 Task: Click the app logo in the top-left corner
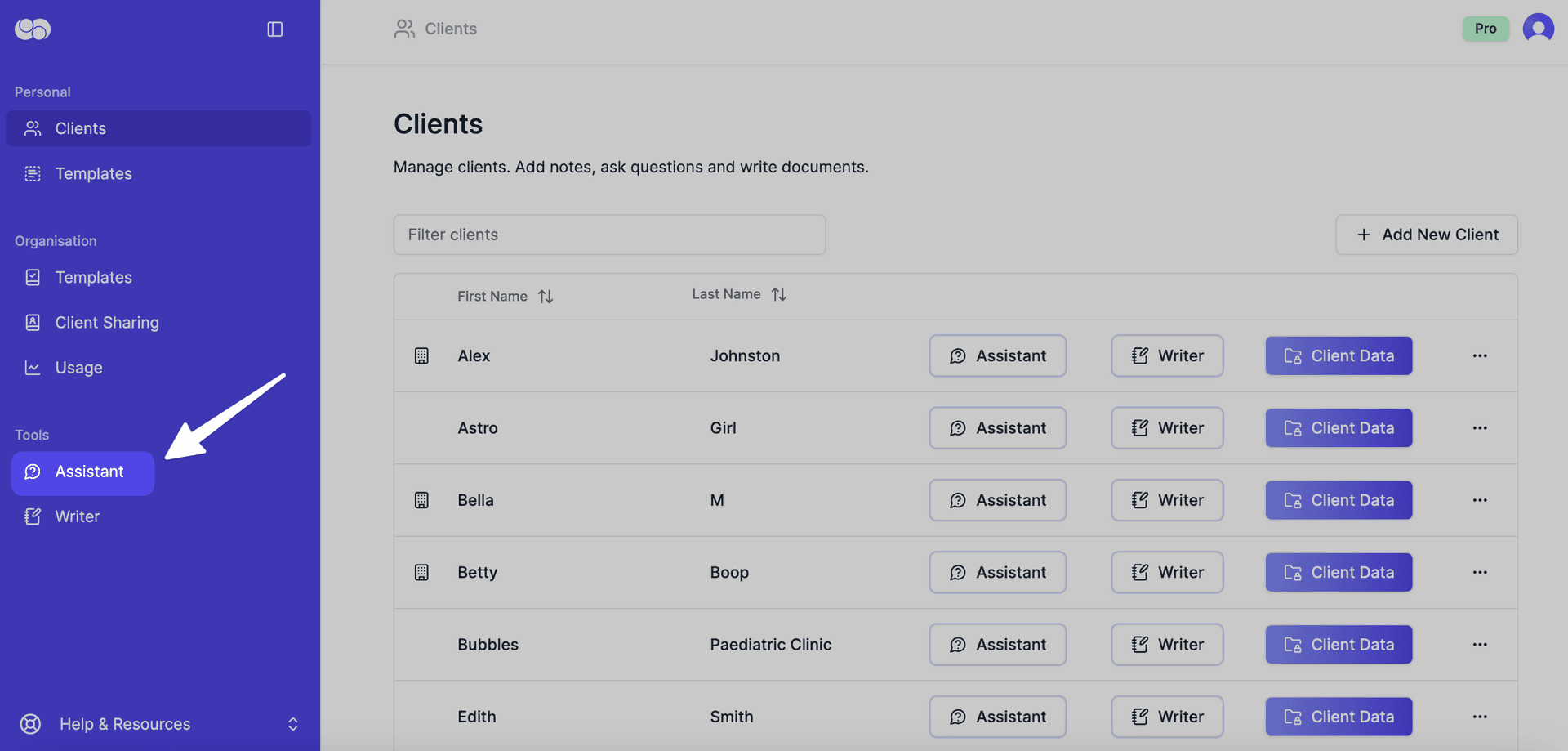pos(32,29)
